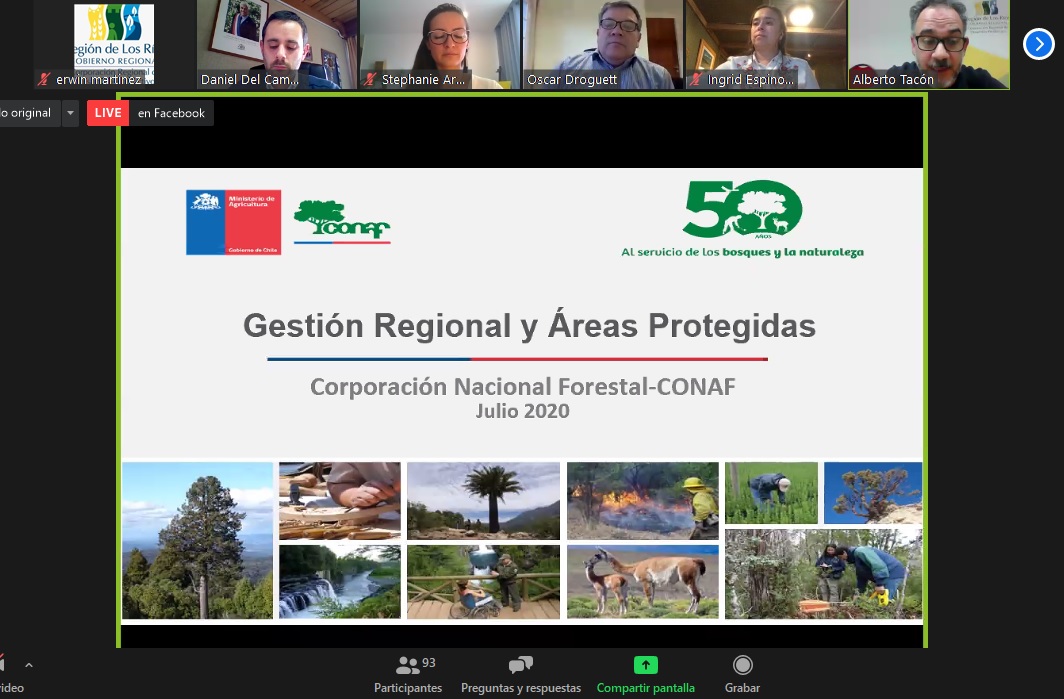Viewport: 1064px width, 699px height.
Task: Click the waterfall river photo
Action: [340, 582]
